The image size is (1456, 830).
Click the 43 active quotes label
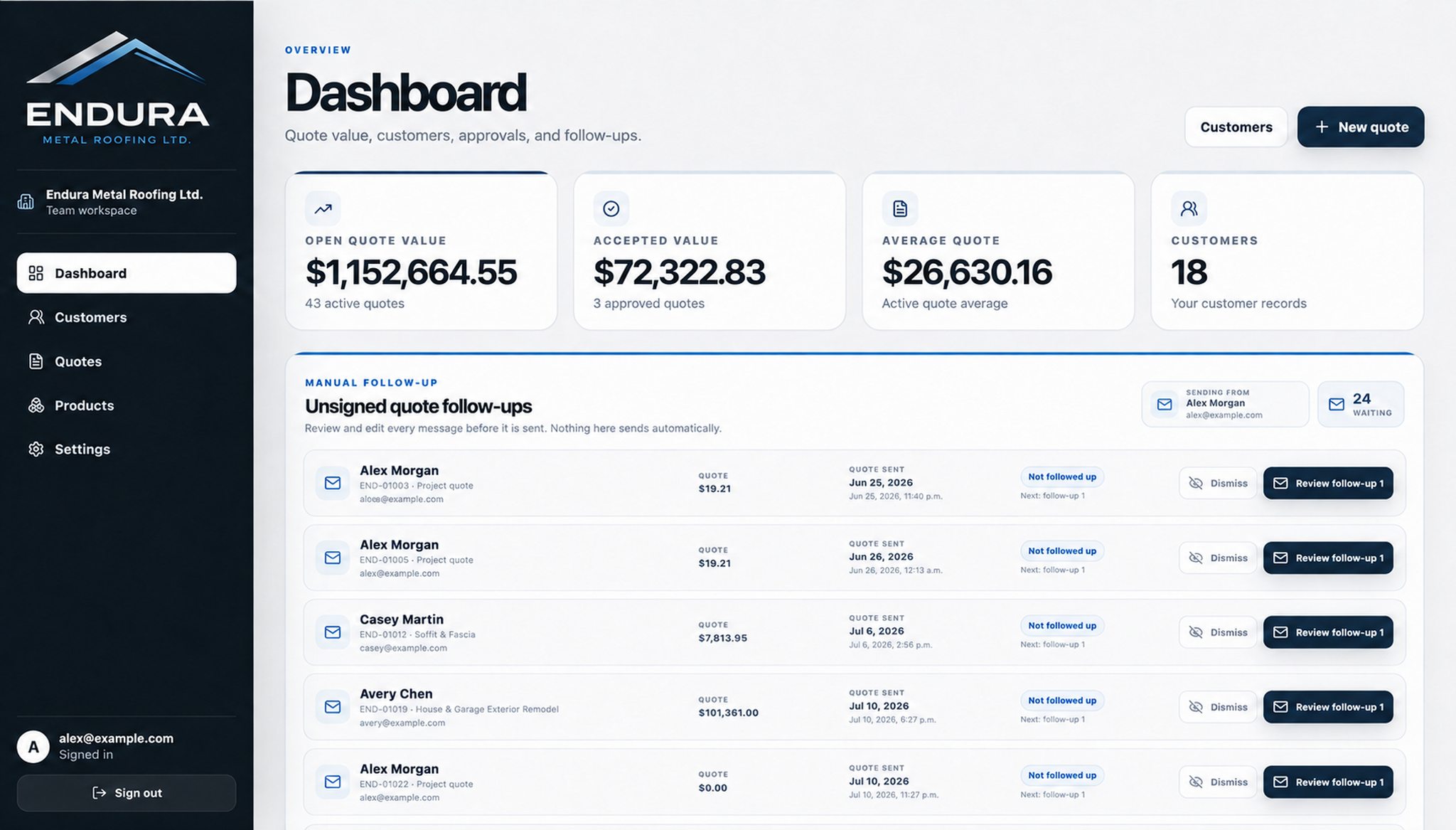(355, 303)
